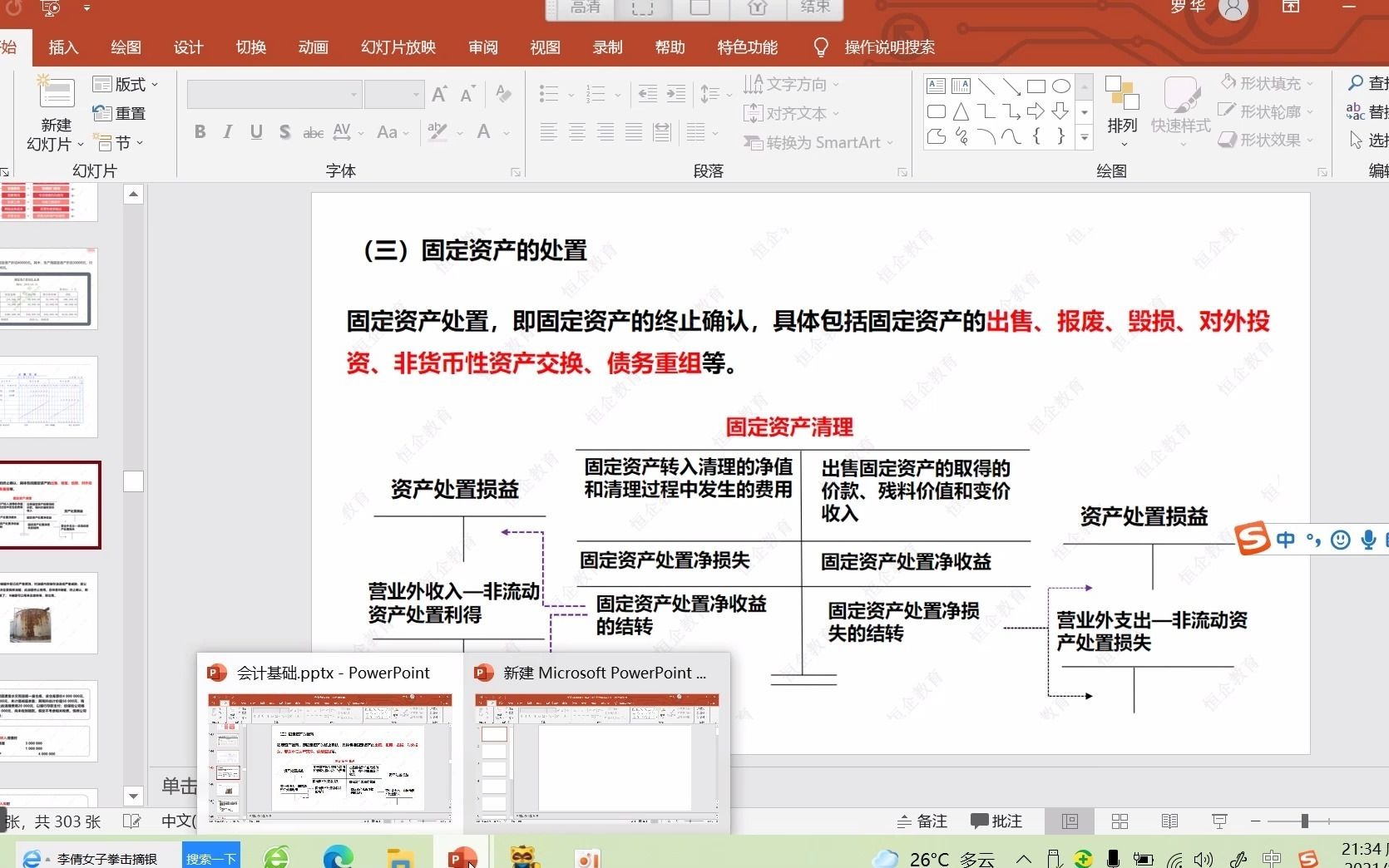Toggle justify text alignment
This screenshot has width=1389, height=868.
pos(633,132)
